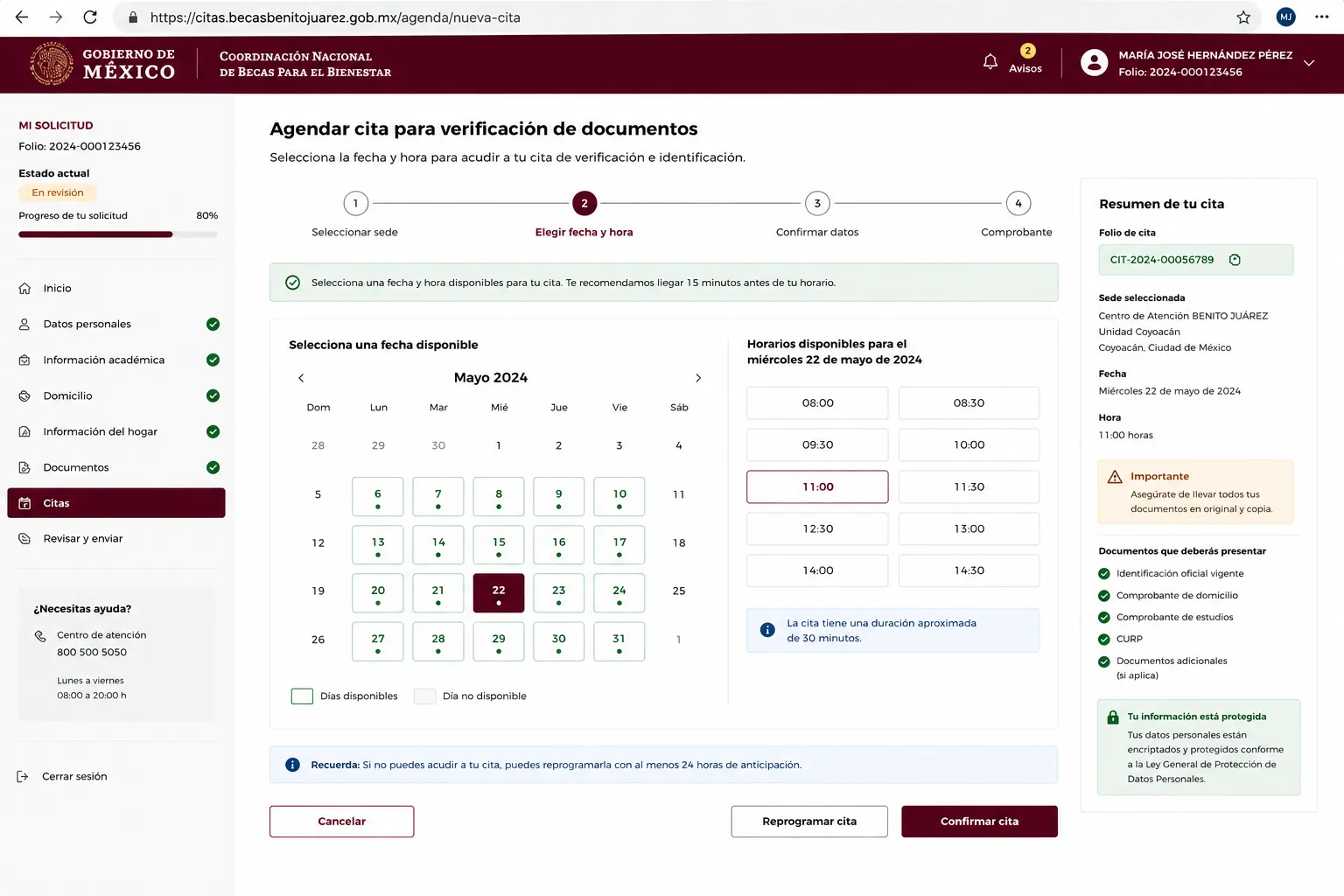The width and height of the screenshot is (1344, 896).
Task: Click the browser forward arrow
Action: pos(56,17)
